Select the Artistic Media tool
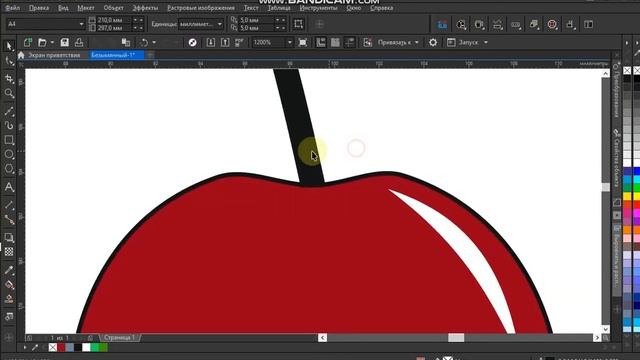This screenshot has height=360, width=640. pos(9,125)
